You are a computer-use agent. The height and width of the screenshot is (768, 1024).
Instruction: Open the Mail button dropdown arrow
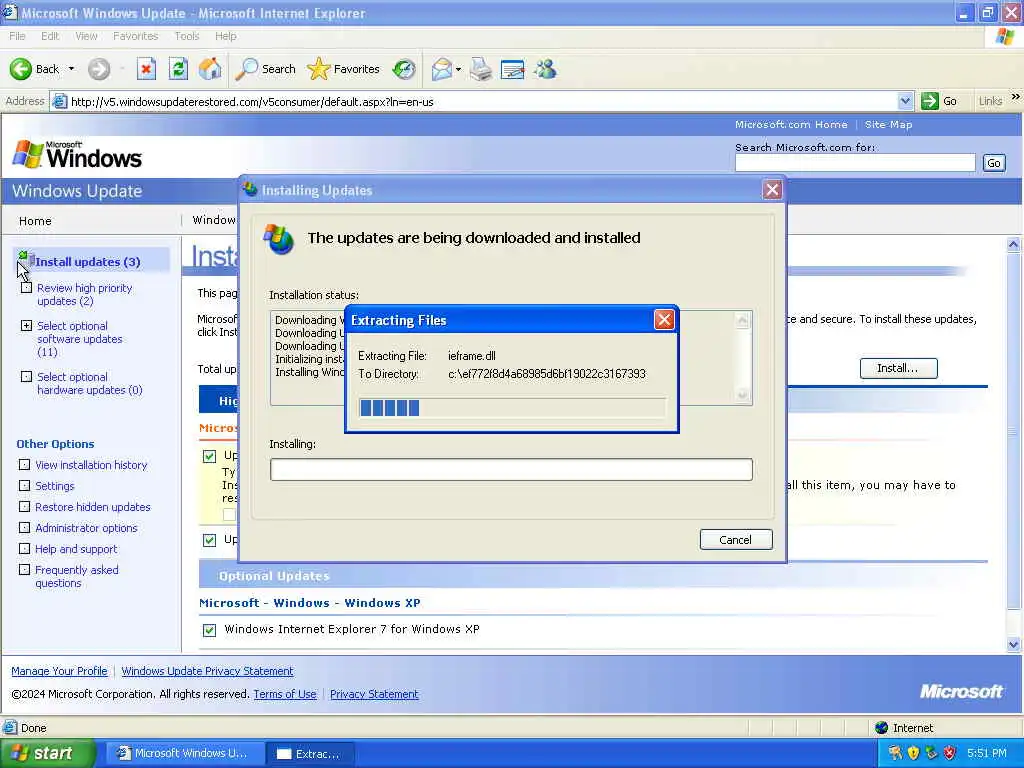pos(458,69)
